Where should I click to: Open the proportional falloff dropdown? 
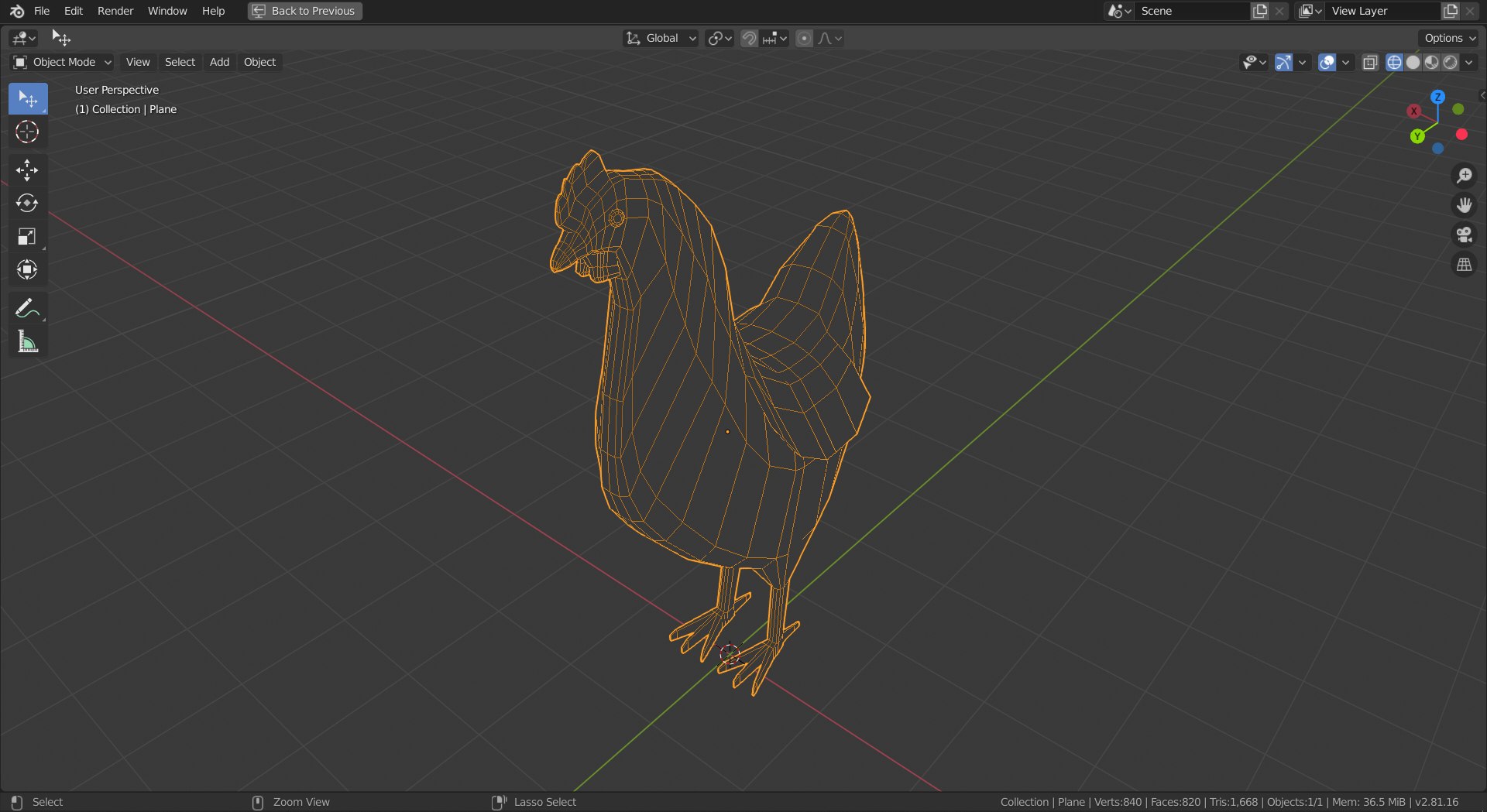[829, 38]
